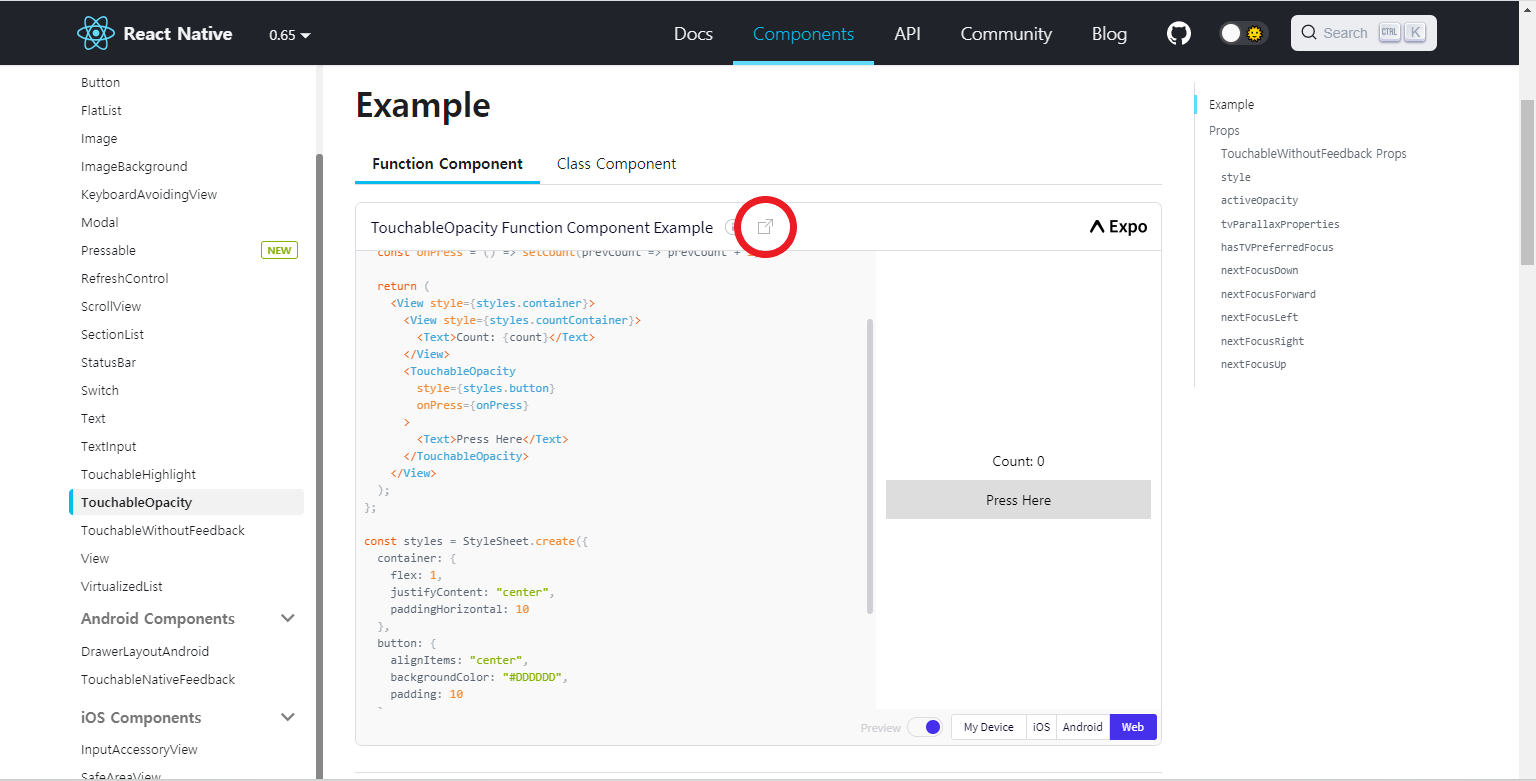Open the Components nav item
The height and width of the screenshot is (781, 1536).
tap(803, 33)
